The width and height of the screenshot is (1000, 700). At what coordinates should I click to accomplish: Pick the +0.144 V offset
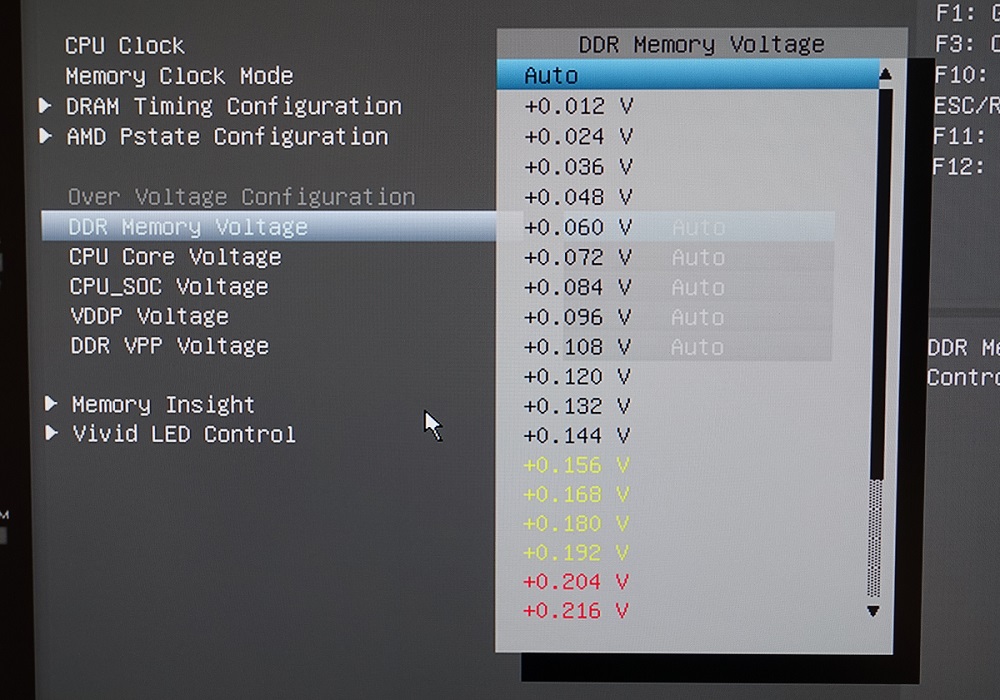(578, 435)
